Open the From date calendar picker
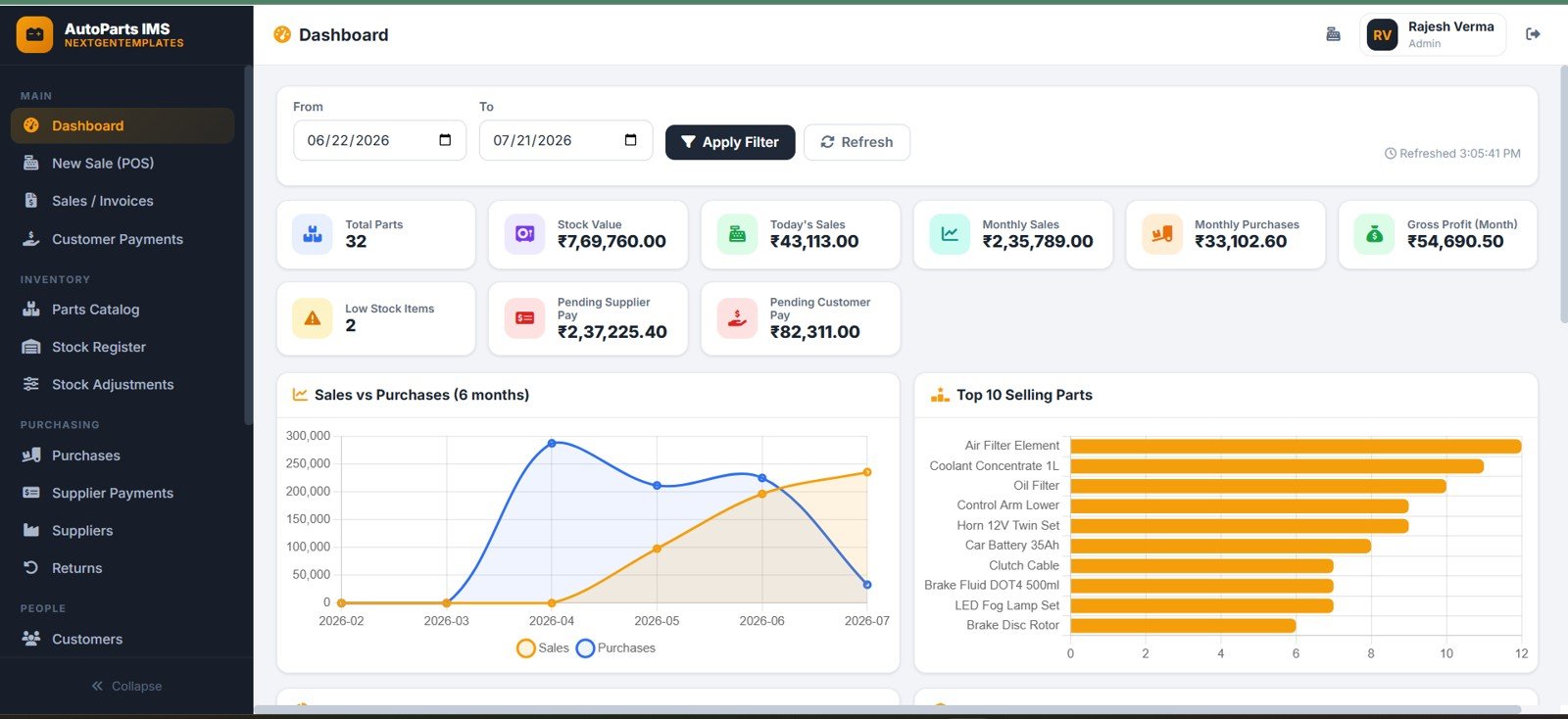This screenshot has height=719, width=1568. pos(445,140)
